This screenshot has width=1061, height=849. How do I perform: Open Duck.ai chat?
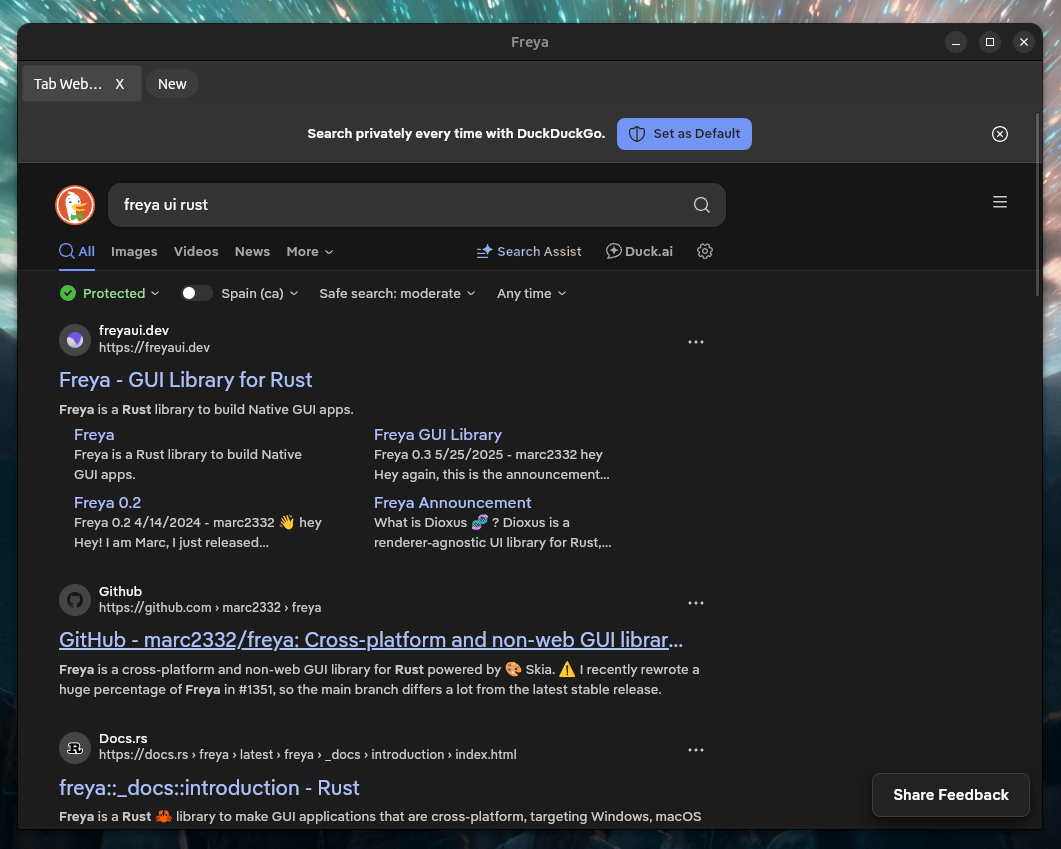[640, 252]
